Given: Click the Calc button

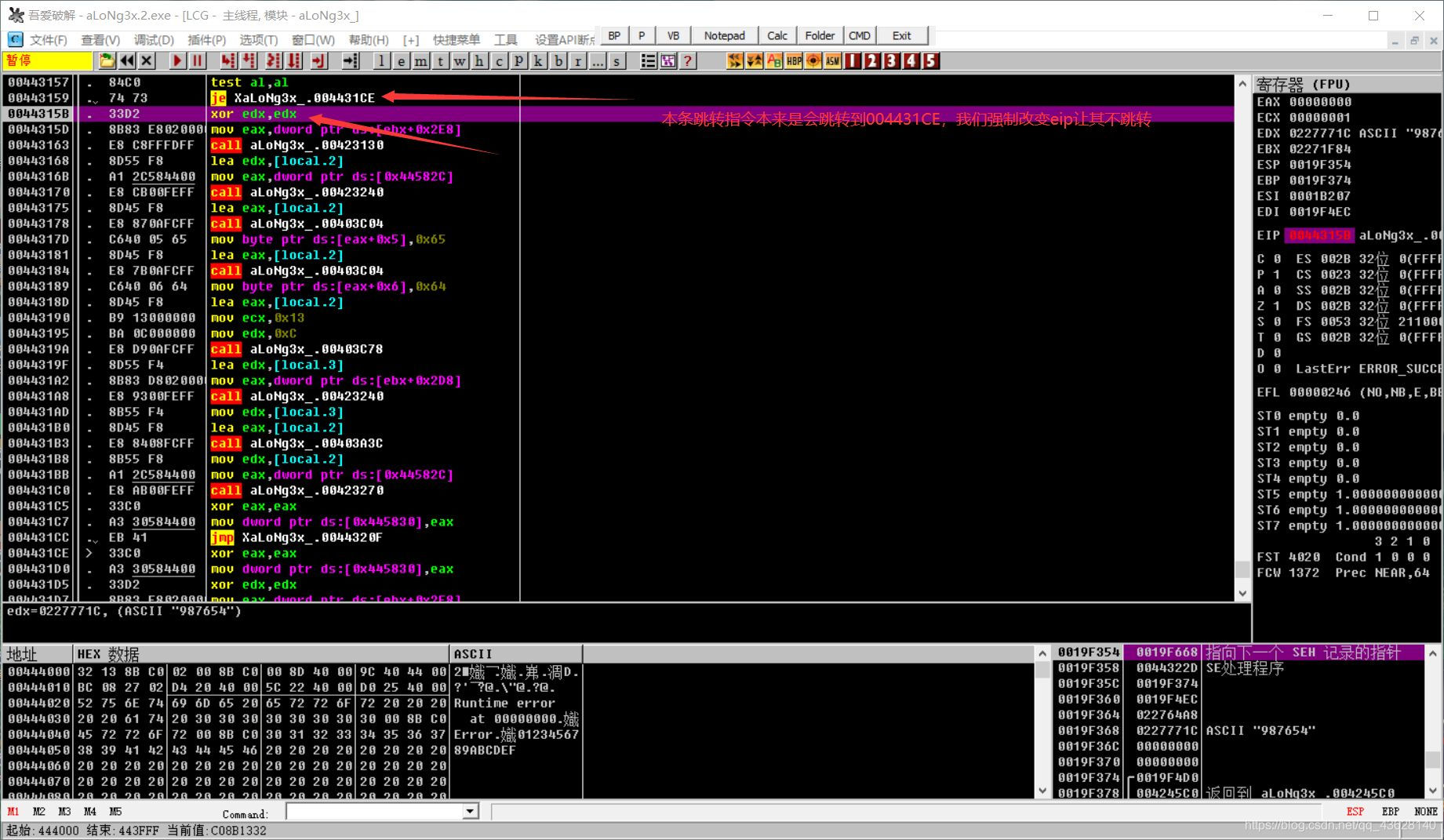Looking at the screenshot, I should 777,35.
